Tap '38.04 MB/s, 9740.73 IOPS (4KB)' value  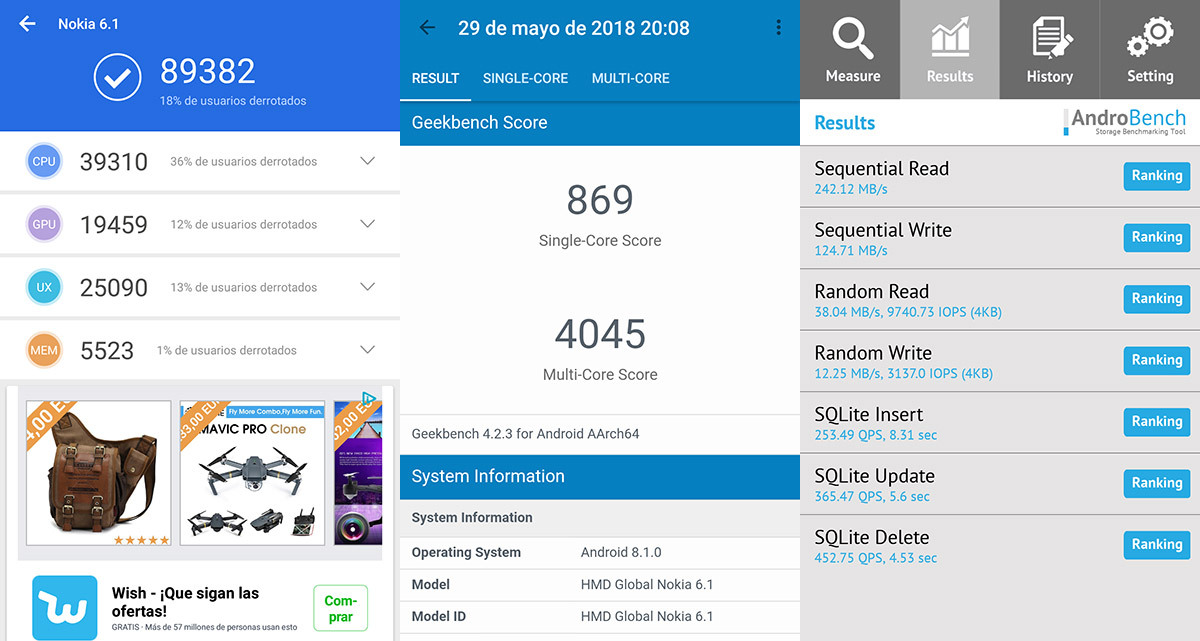908,312
